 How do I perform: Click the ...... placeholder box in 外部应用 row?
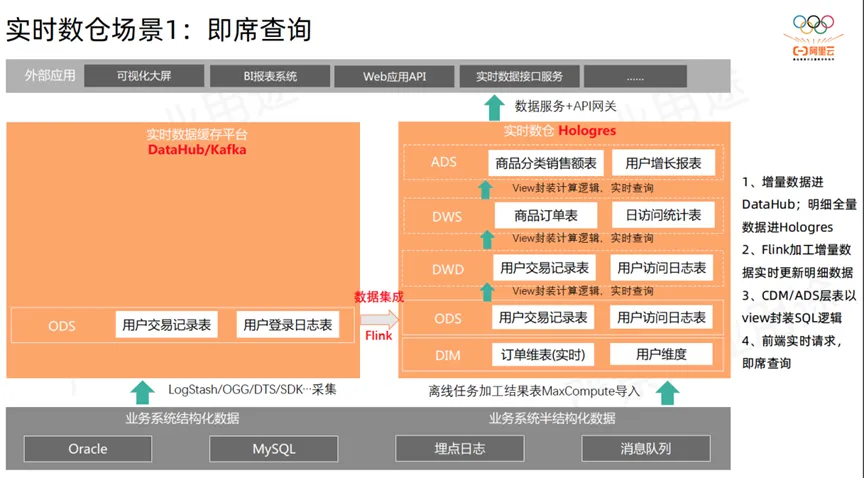[x=635, y=76]
